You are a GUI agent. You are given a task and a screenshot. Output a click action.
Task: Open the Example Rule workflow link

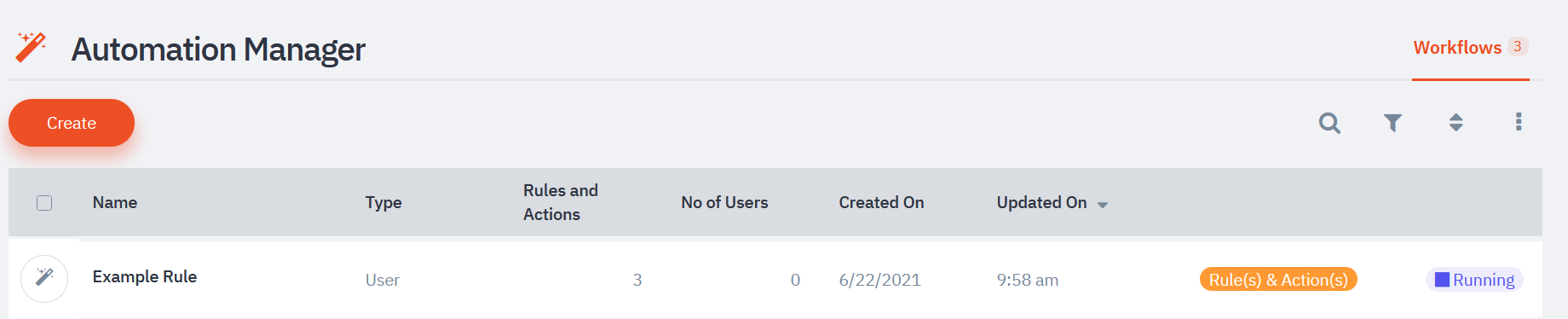coord(145,276)
